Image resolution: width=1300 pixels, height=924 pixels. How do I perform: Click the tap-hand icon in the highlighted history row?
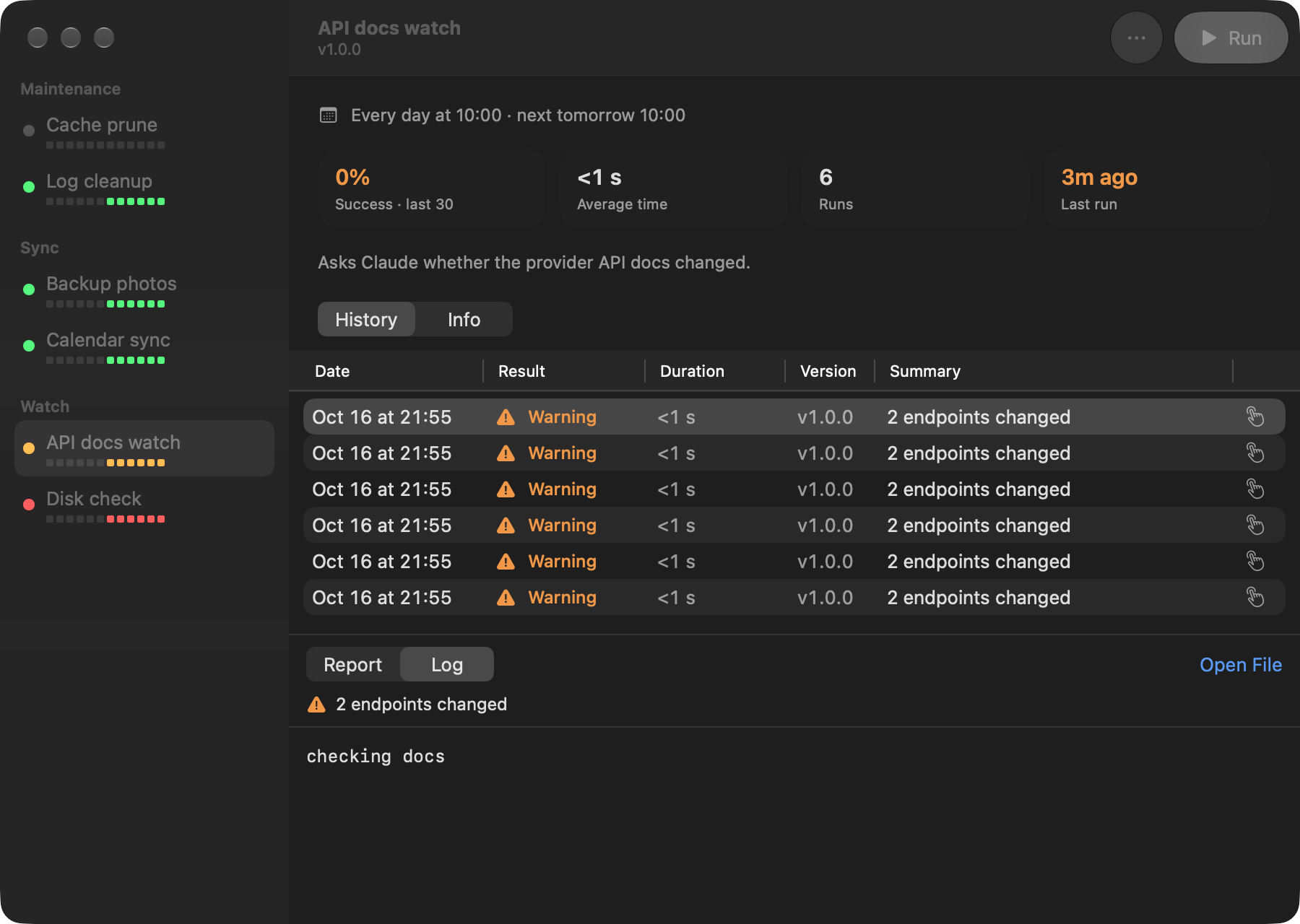click(x=1255, y=417)
